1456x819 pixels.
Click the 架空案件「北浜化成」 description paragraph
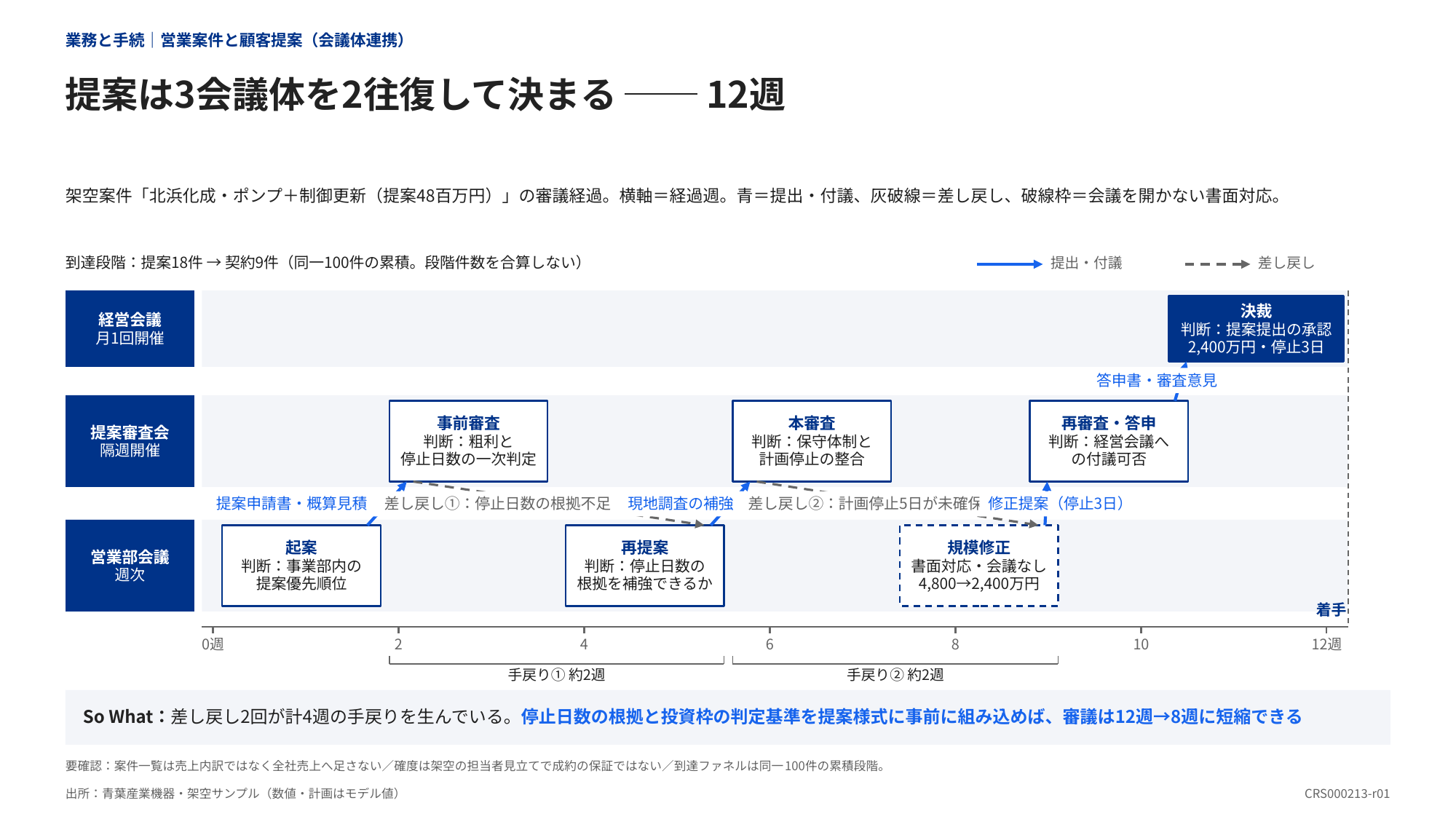click(675, 196)
